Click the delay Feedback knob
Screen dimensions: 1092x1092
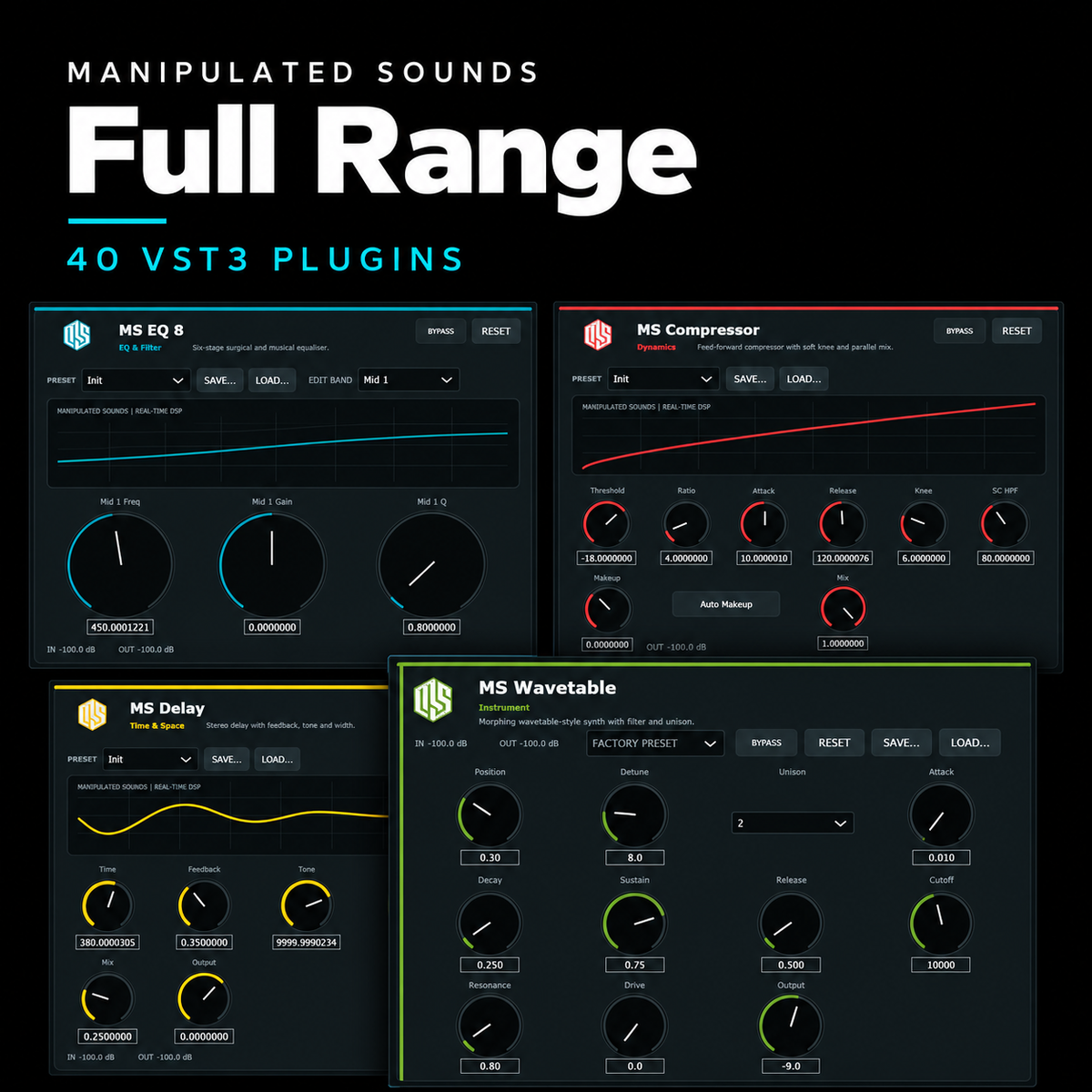coord(204,905)
